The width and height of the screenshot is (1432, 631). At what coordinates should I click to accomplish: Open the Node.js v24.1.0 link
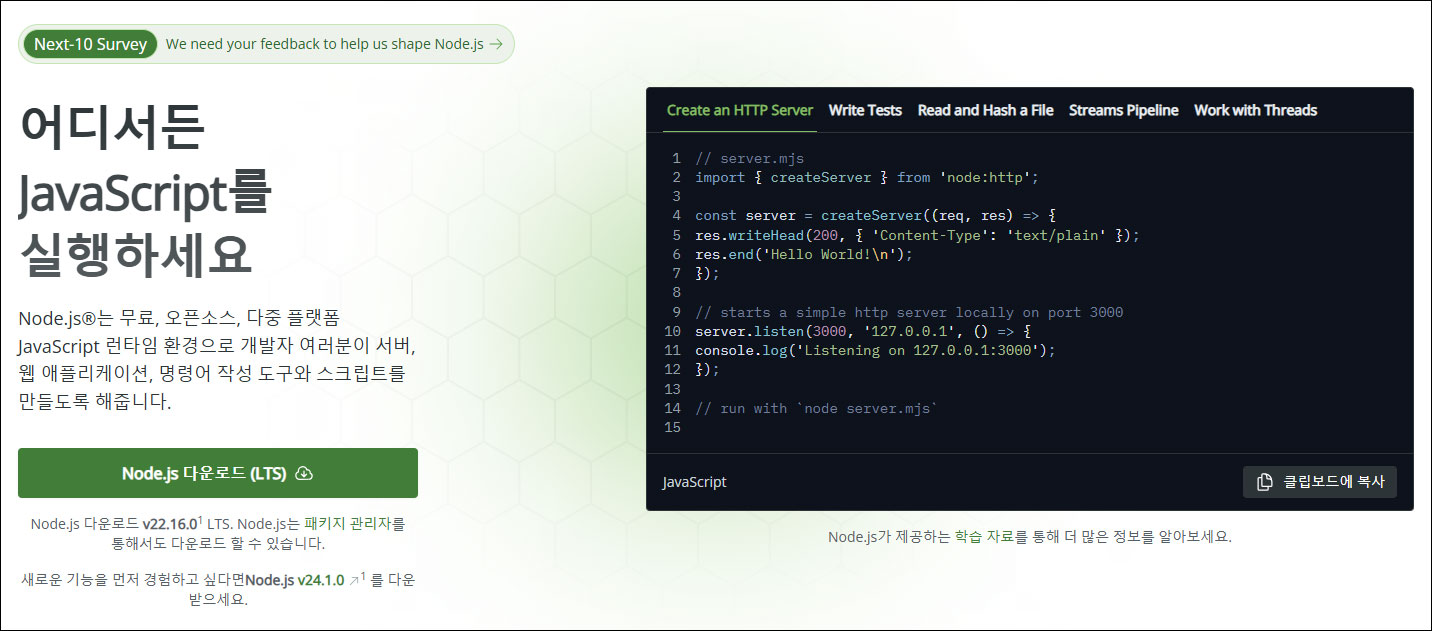pyautogui.click(x=295, y=580)
